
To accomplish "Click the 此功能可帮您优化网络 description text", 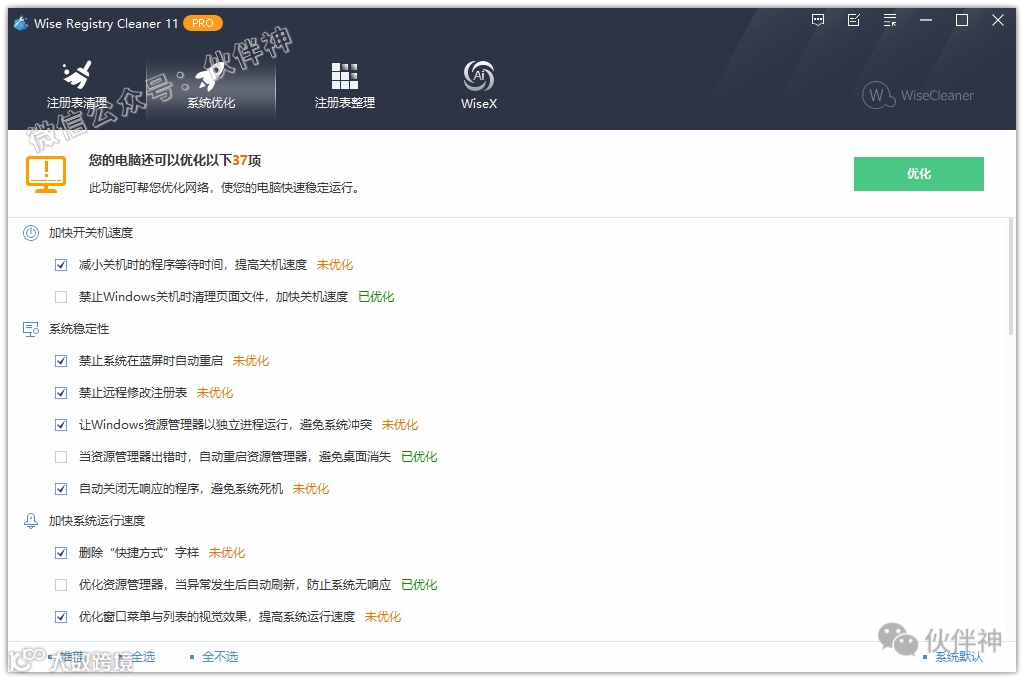I will (223, 188).
